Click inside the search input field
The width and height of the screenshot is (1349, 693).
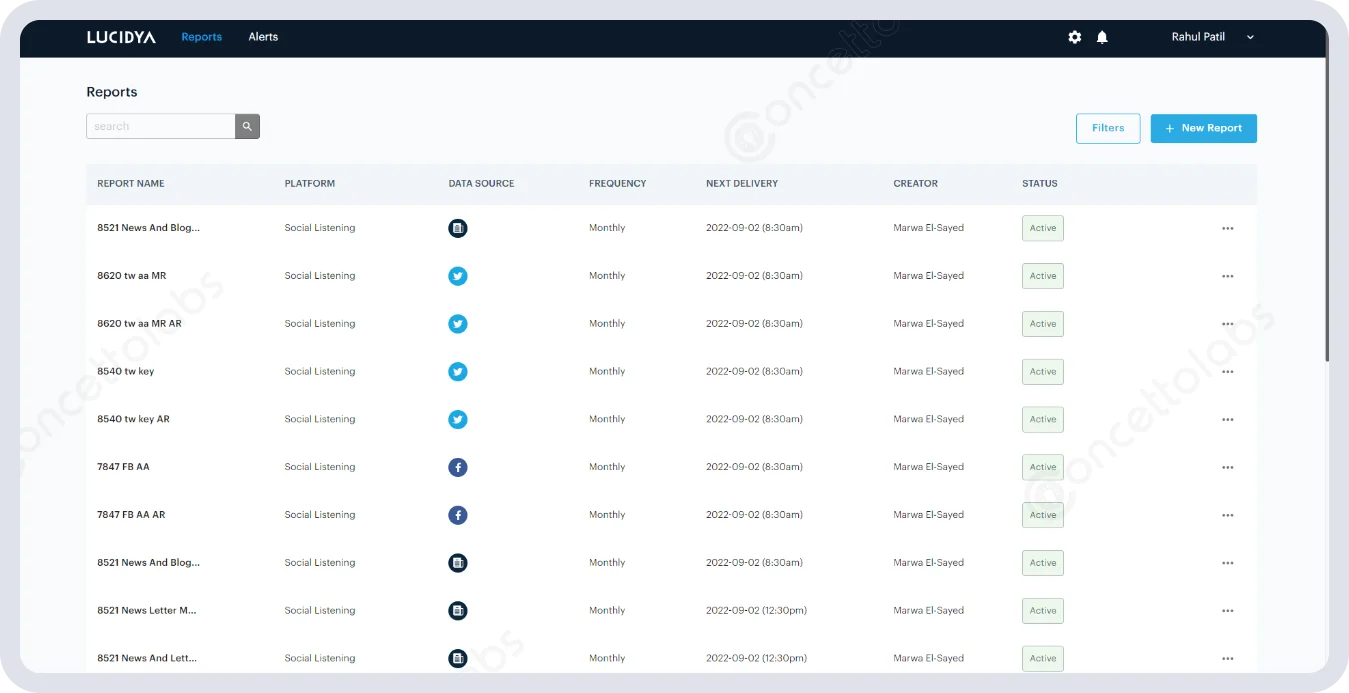coord(160,126)
